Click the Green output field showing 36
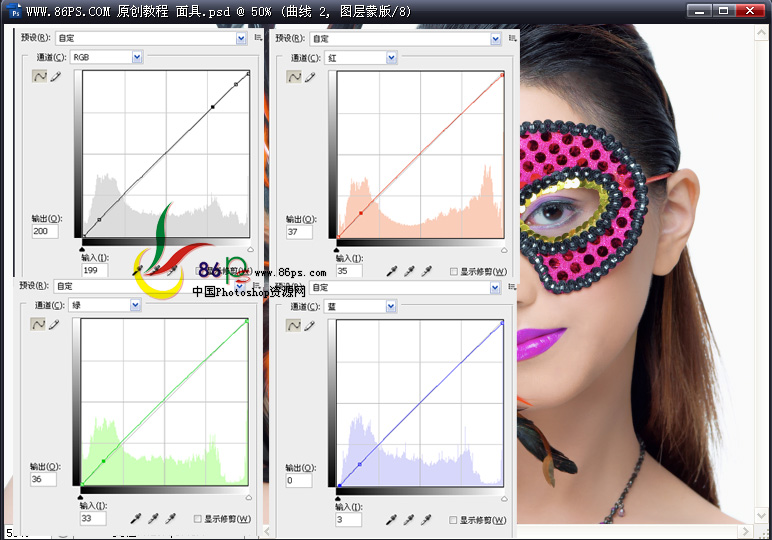The image size is (772, 540). pyautogui.click(x=43, y=479)
